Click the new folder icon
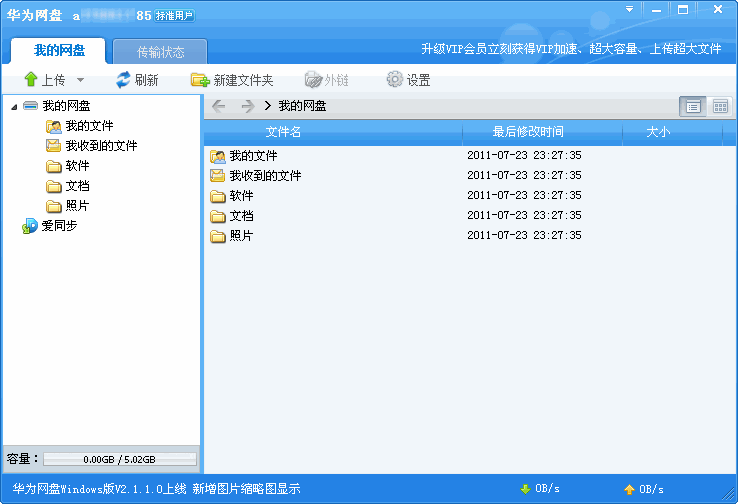 coord(200,80)
